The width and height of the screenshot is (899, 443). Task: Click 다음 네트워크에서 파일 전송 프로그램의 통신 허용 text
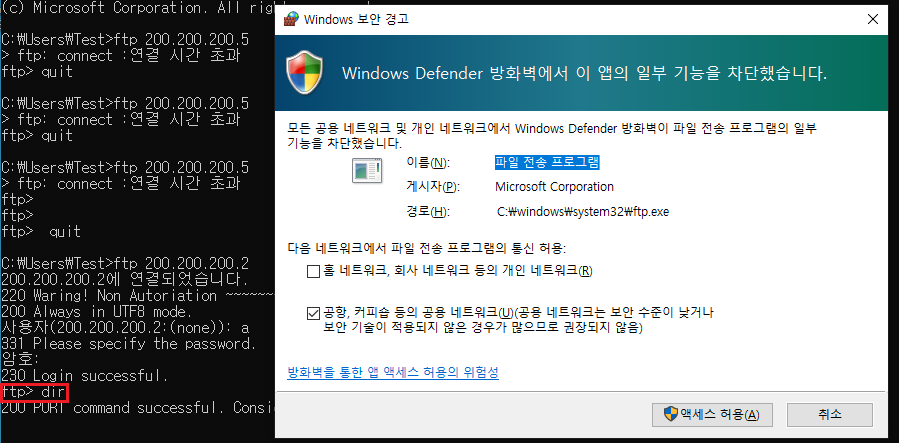[427, 249]
